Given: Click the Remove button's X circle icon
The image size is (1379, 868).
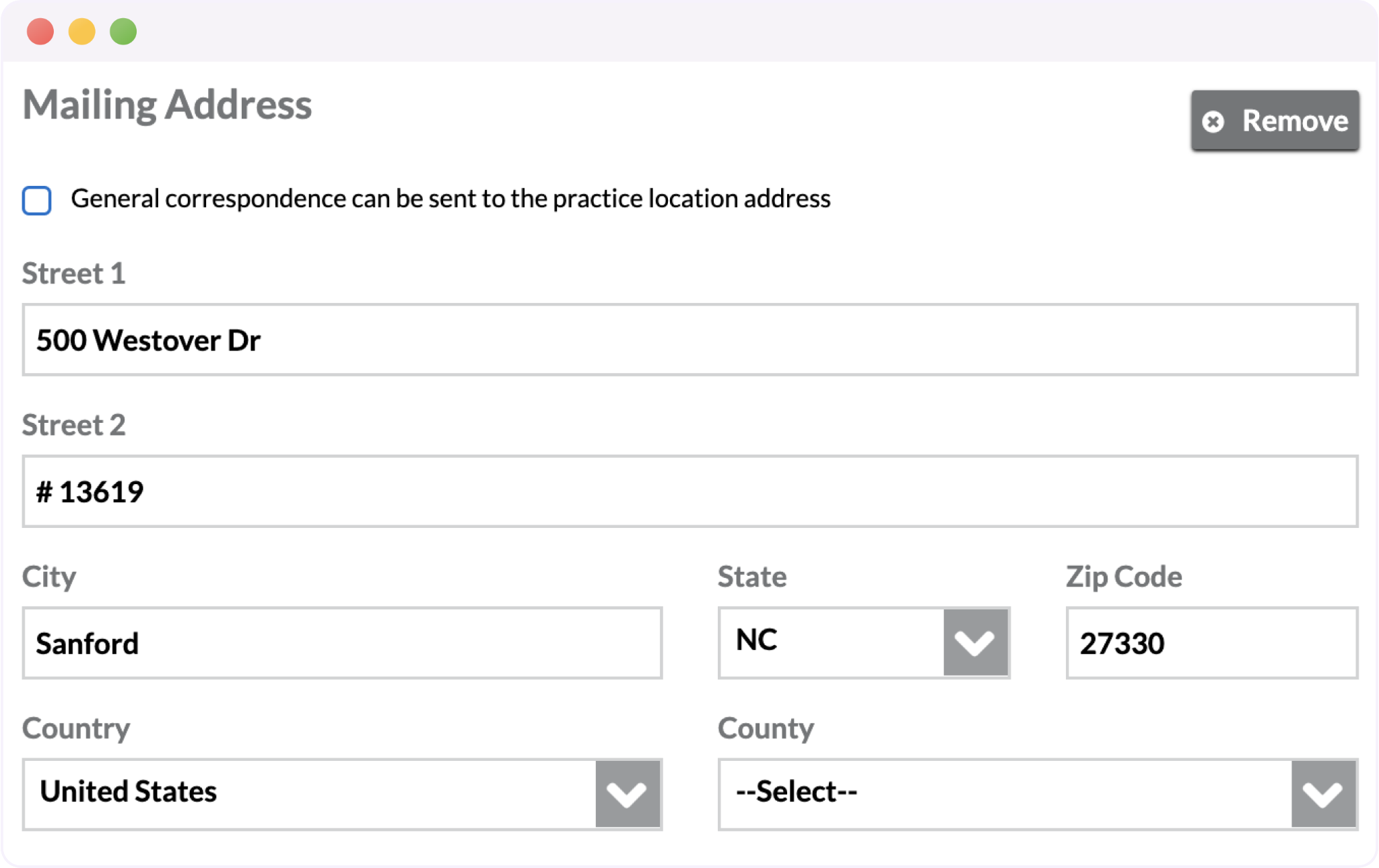Looking at the screenshot, I should coord(1213,121).
